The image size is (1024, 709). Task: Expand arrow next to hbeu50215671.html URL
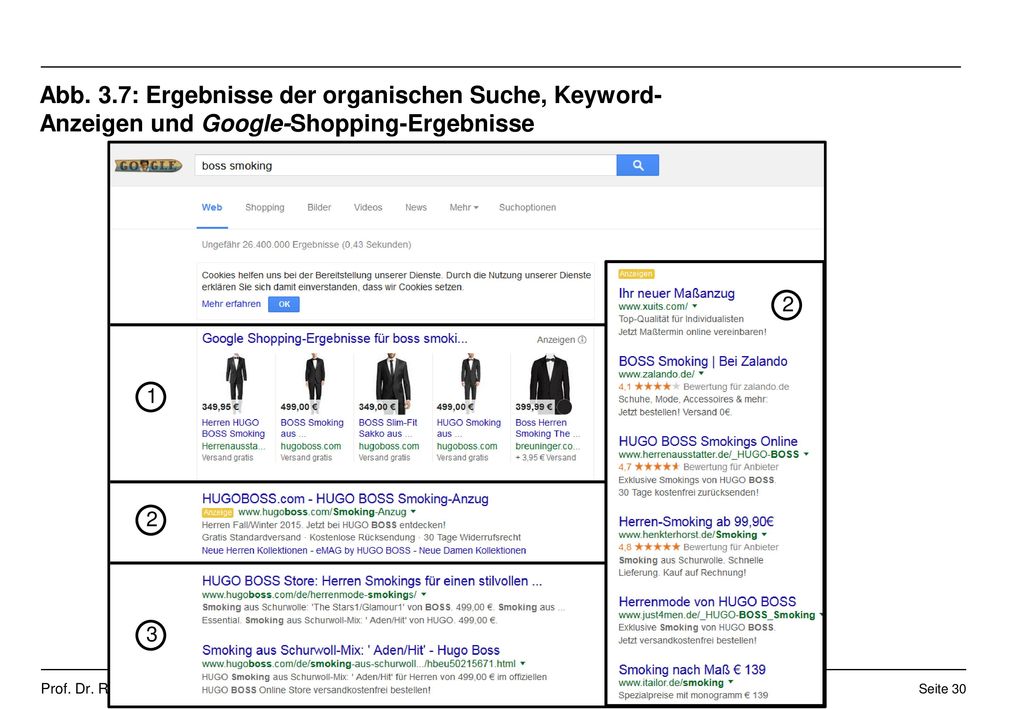pyautogui.click(x=522, y=663)
